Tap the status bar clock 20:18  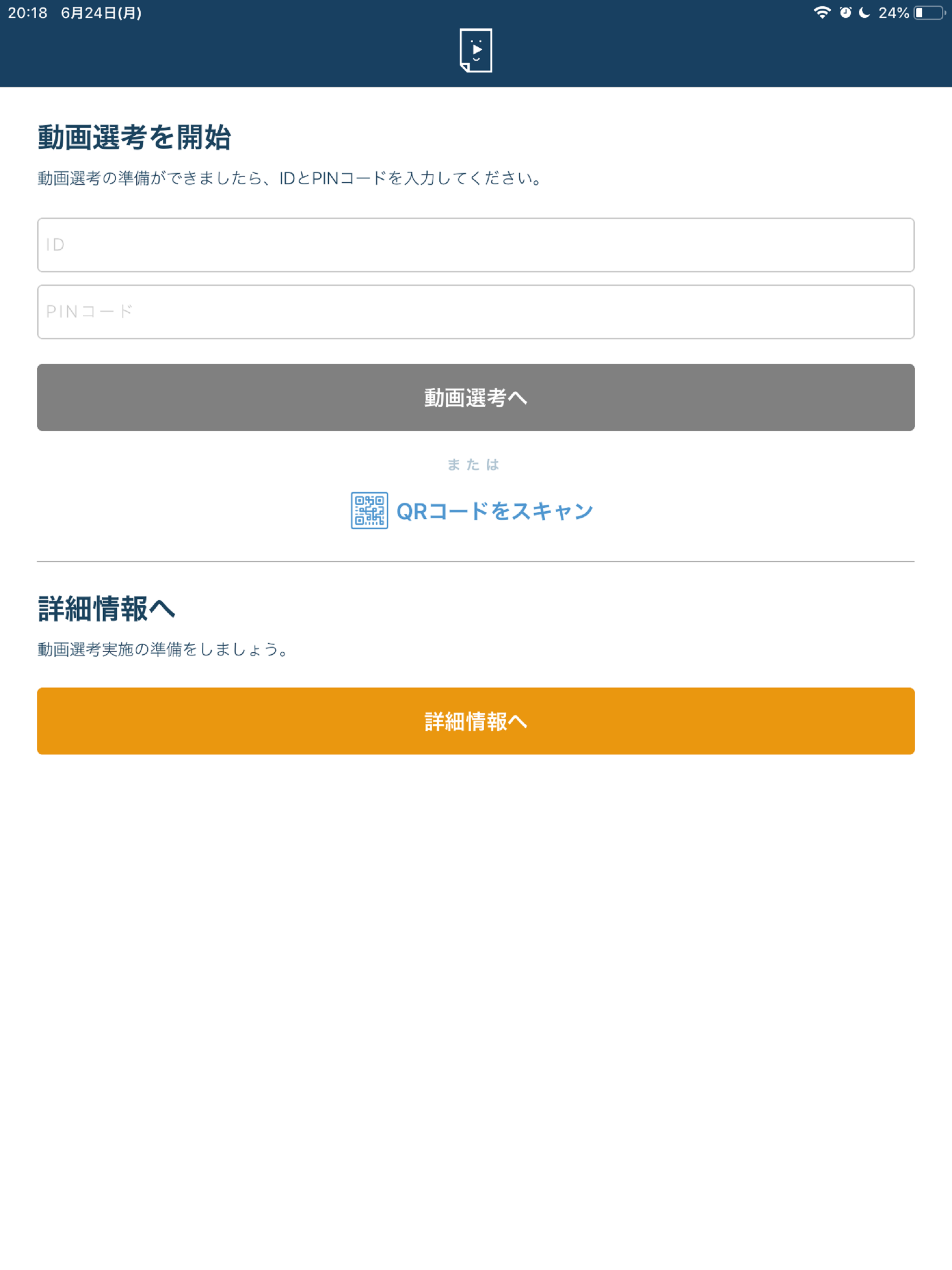click(27, 13)
